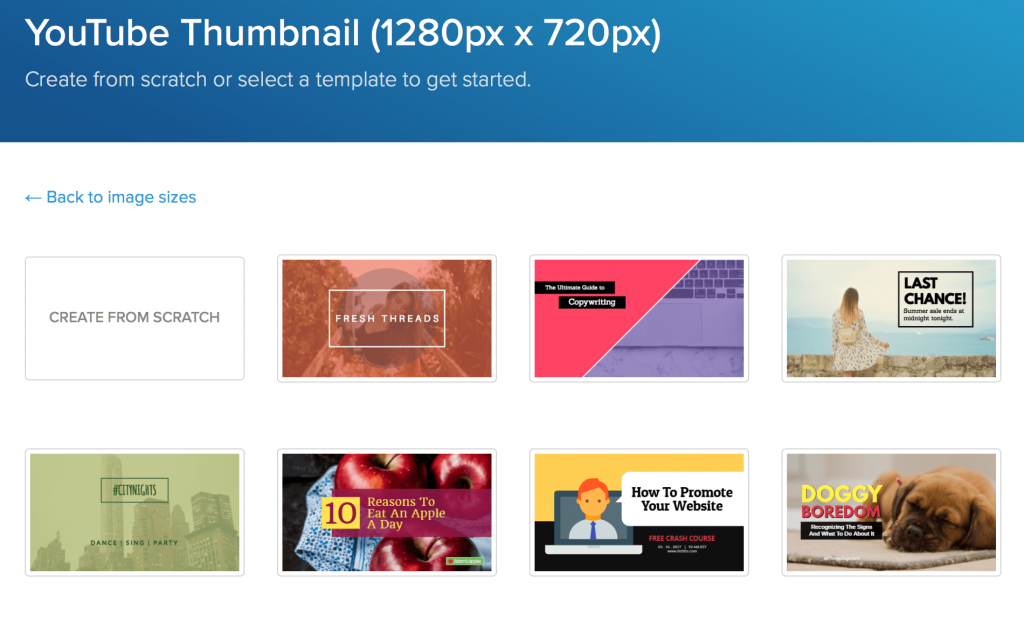Open the 10 Reasons To Eat An Apple template

pyautogui.click(x=387, y=512)
